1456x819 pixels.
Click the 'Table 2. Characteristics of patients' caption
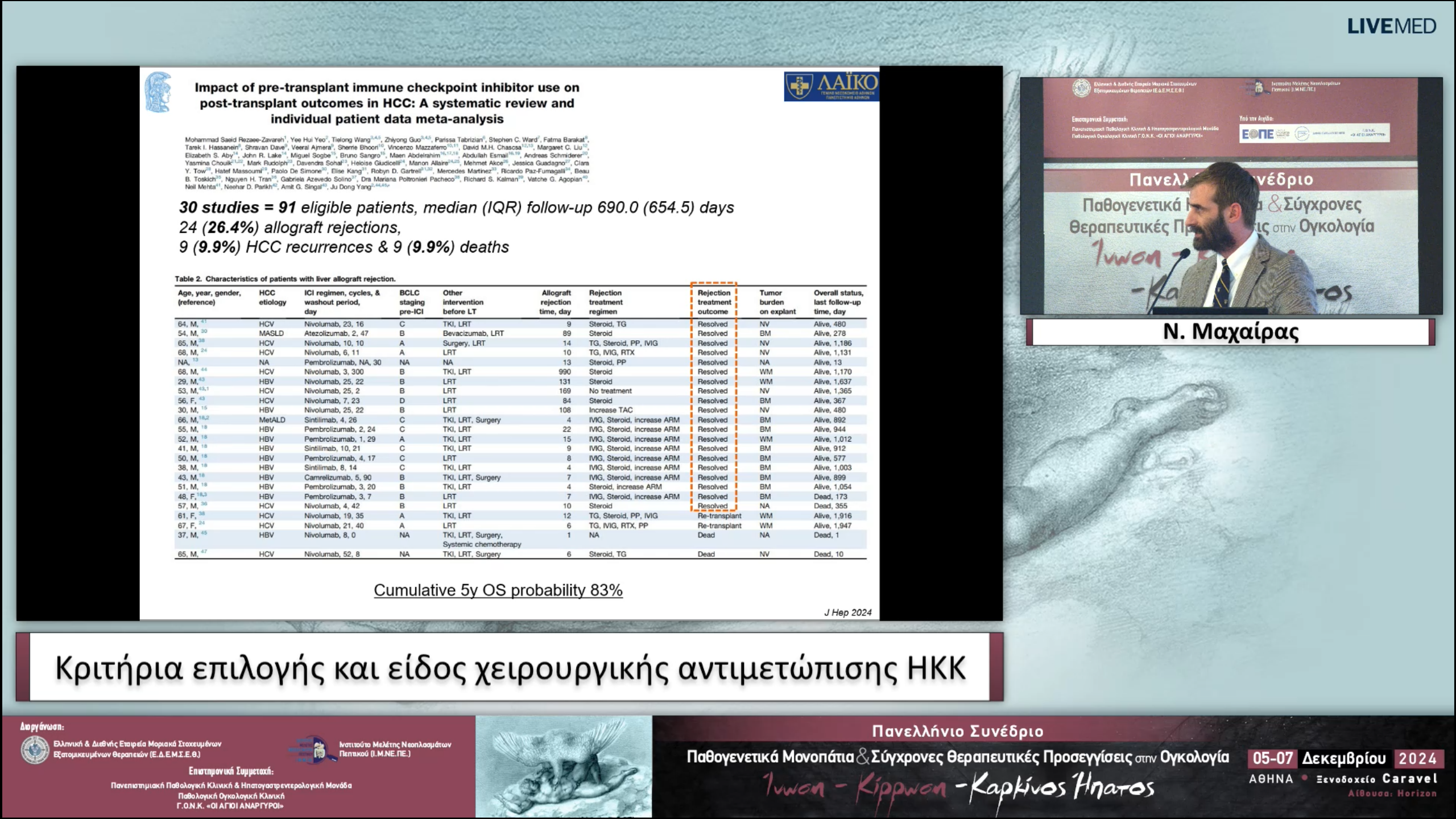pyautogui.click(x=285, y=279)
